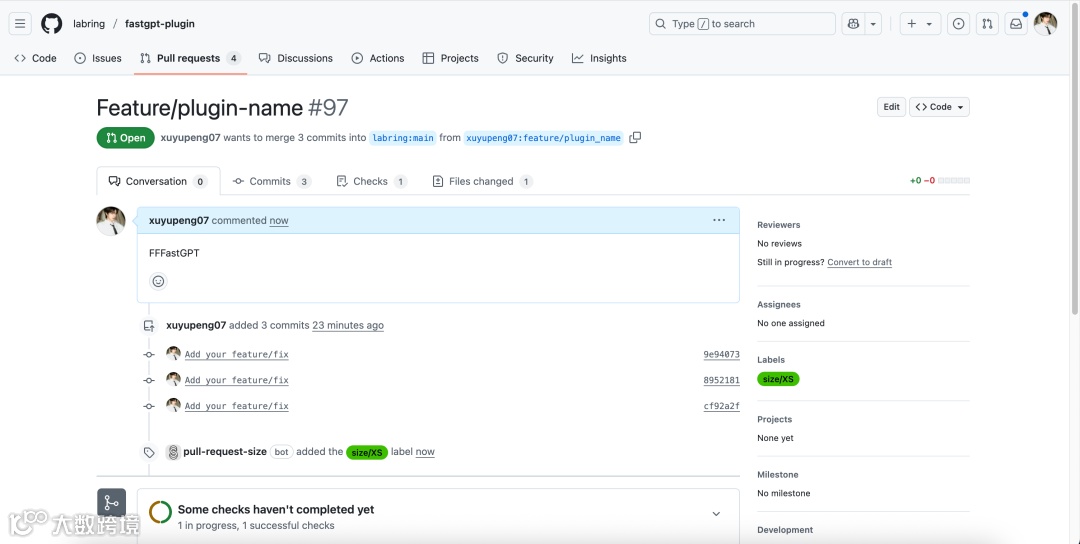Expand Copilot dropdown arrow
Screen dimensions: 1080x544
(x=873, y=23)
